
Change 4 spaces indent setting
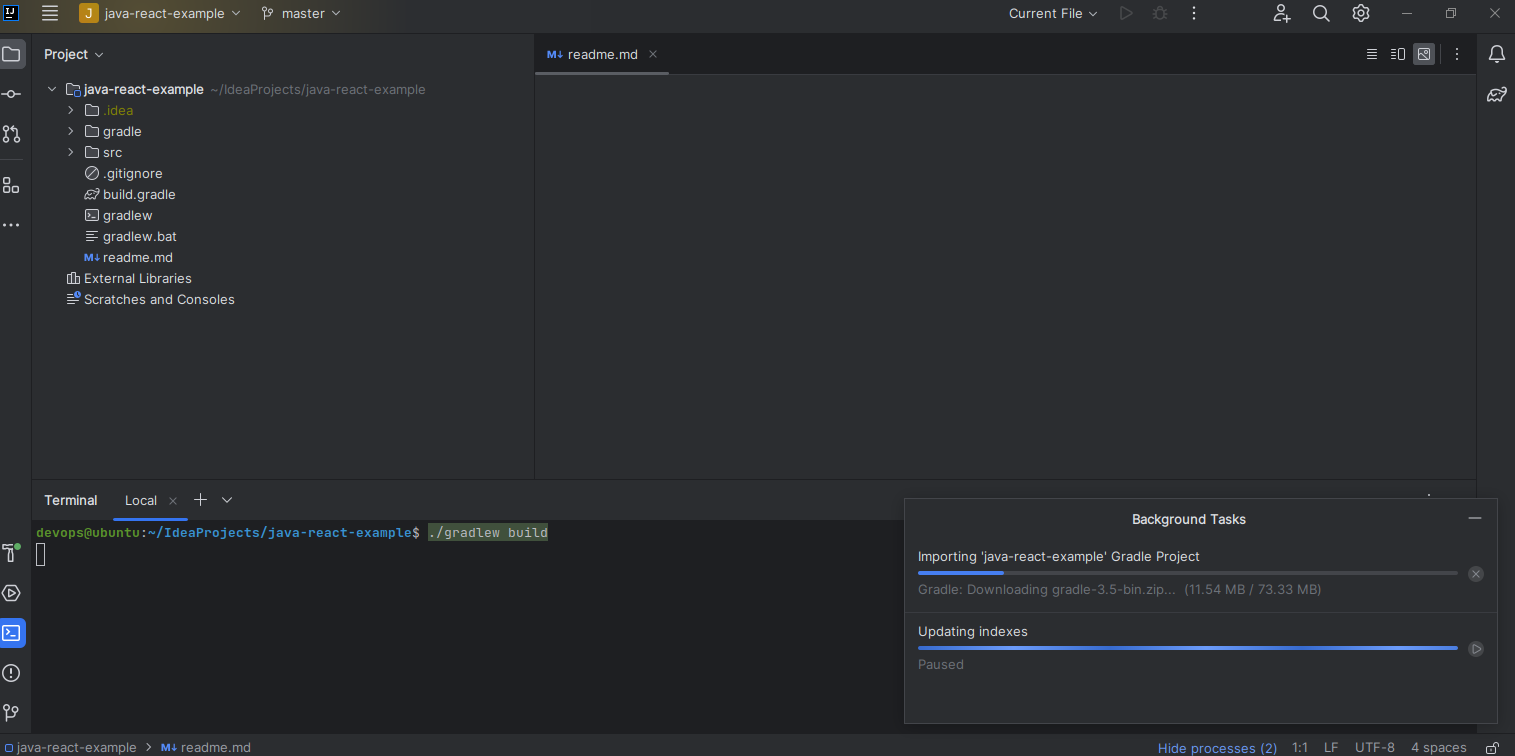point(1439,747)
